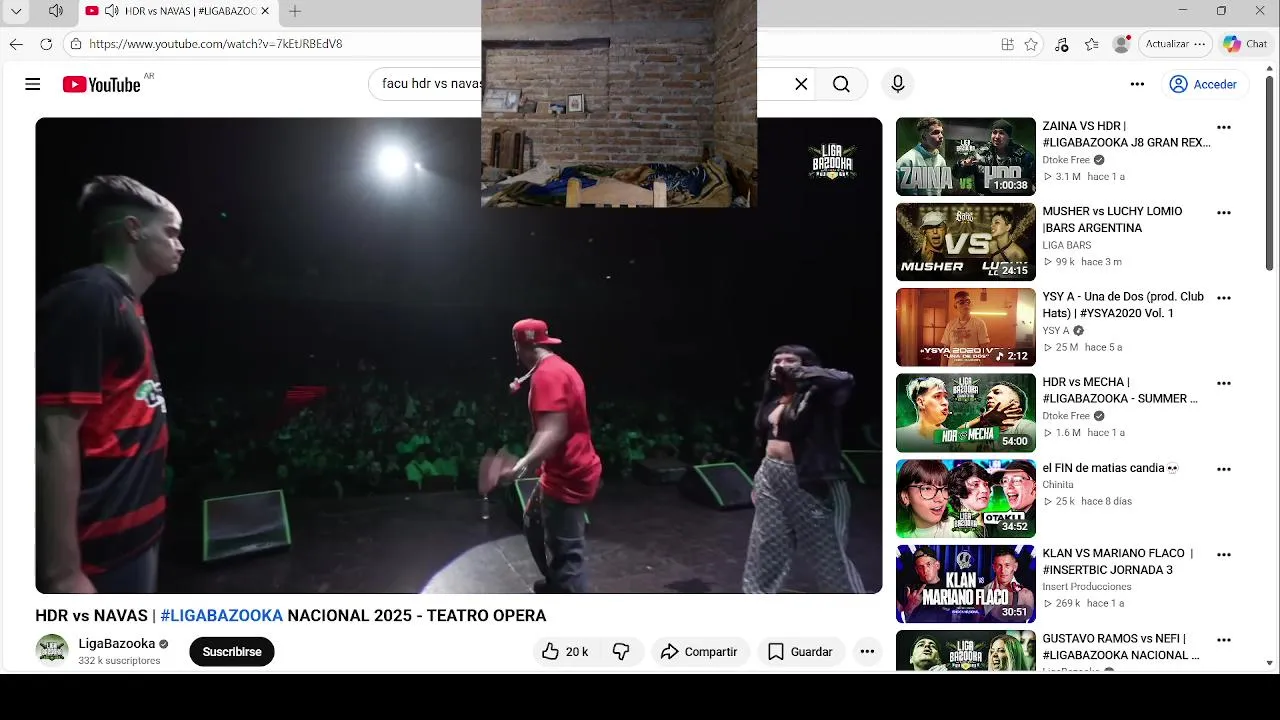Open the LigaBazooka channel name
The image size is (1280, 720).
117,644
